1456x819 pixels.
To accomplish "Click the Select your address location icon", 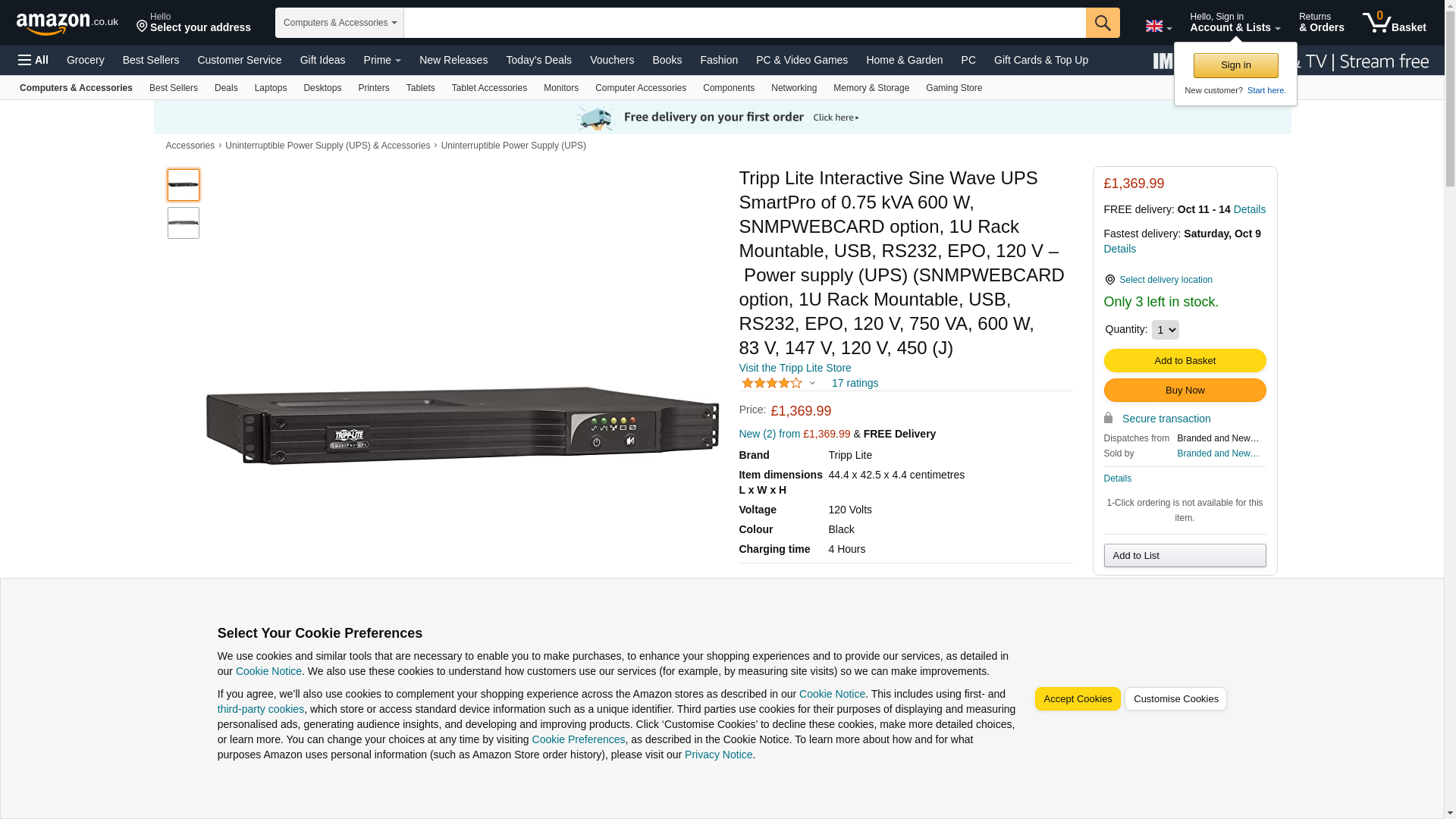I will [142, 27].
